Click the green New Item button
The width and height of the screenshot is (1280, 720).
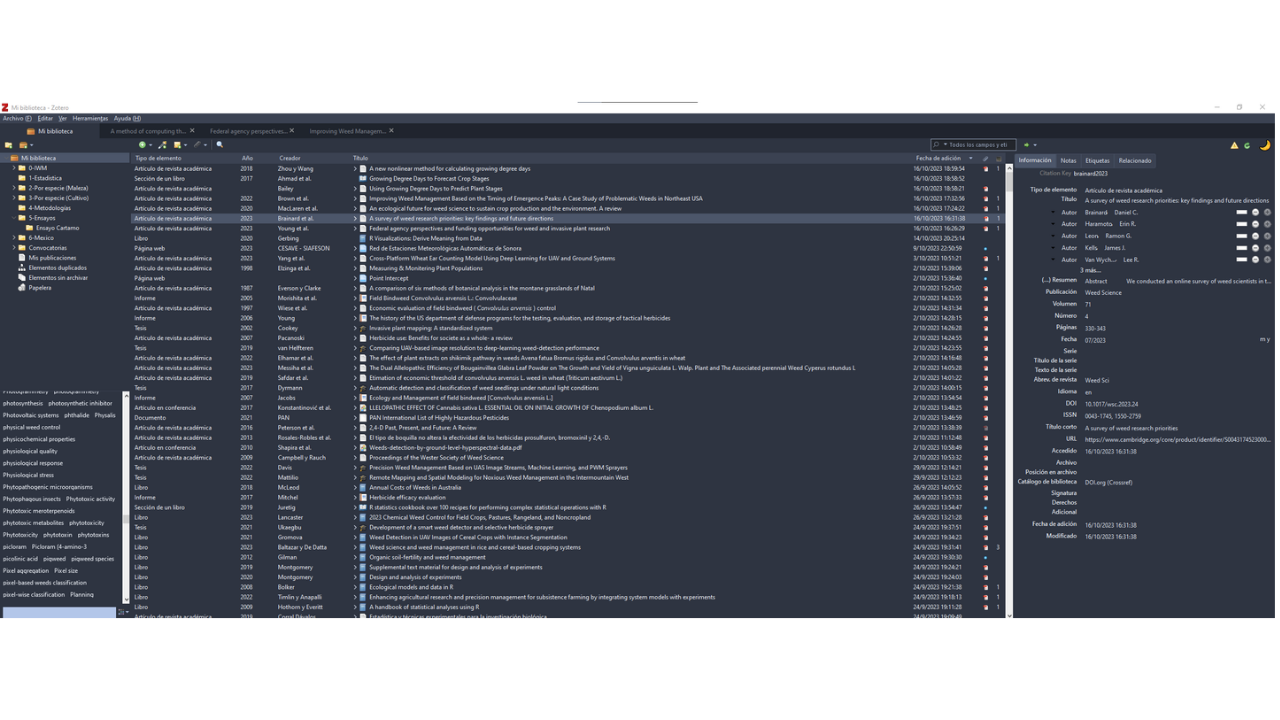click(x=143, y=145)
